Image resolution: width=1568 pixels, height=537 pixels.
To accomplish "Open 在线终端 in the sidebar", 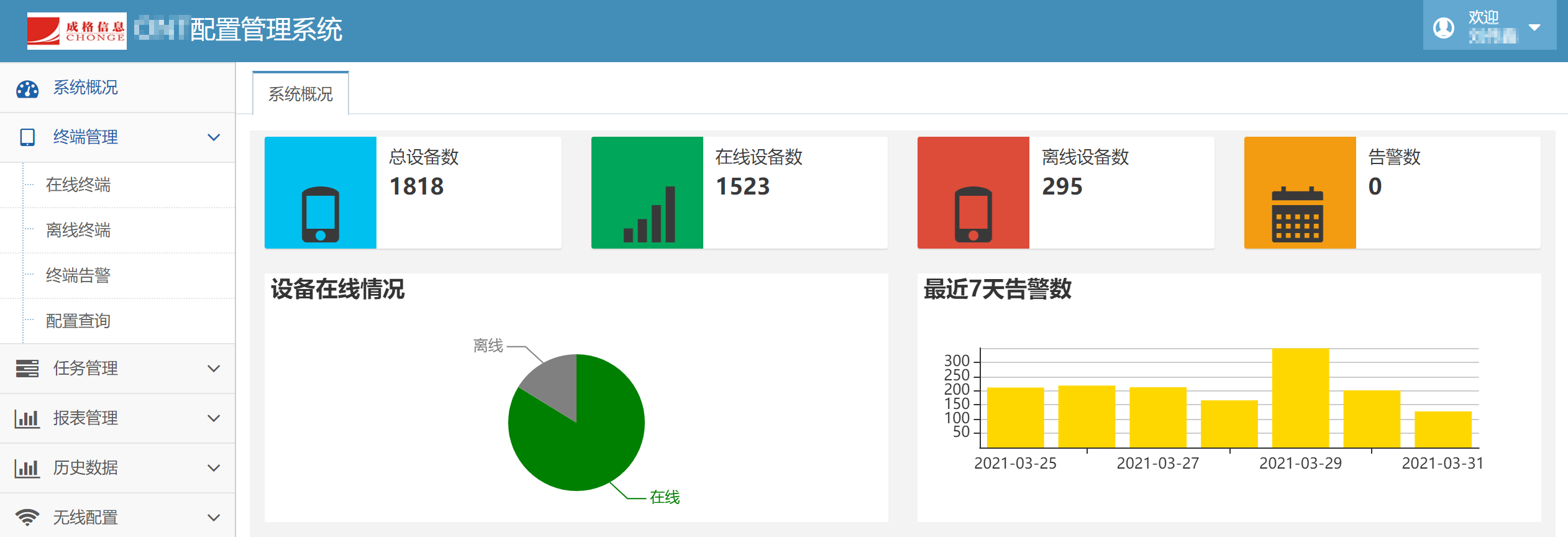I will click(x=78, y=185).
